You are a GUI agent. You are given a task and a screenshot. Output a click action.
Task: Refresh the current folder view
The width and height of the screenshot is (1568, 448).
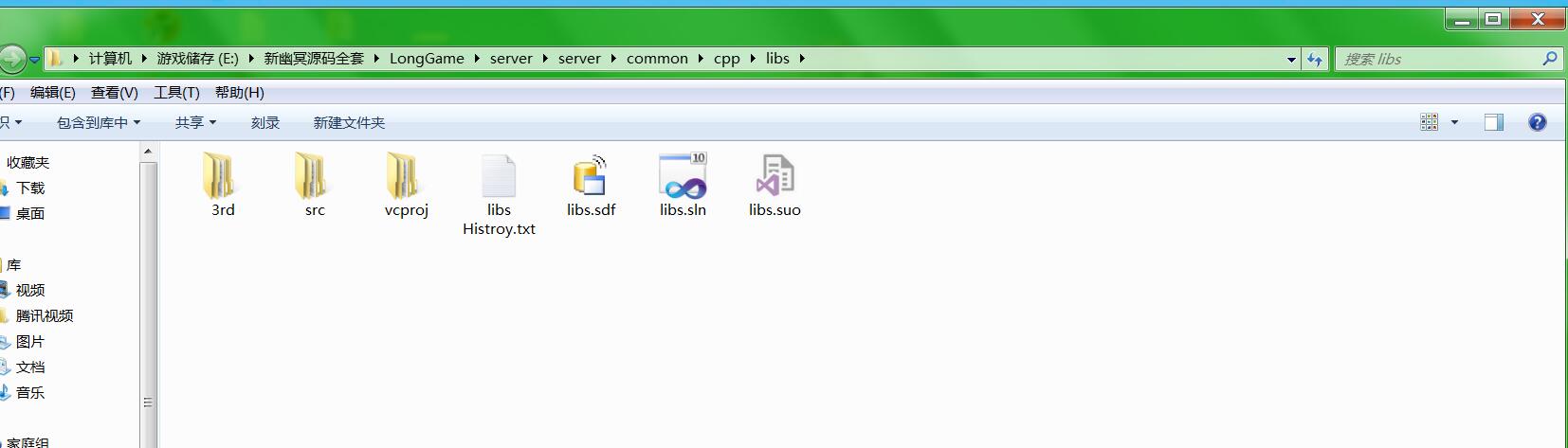pos(1314,59)
